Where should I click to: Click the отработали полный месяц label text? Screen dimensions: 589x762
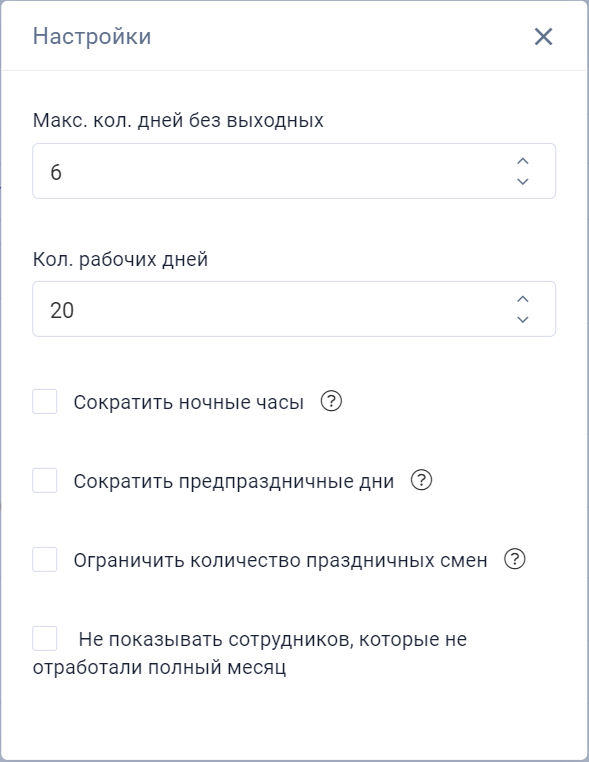pos(159,667)
